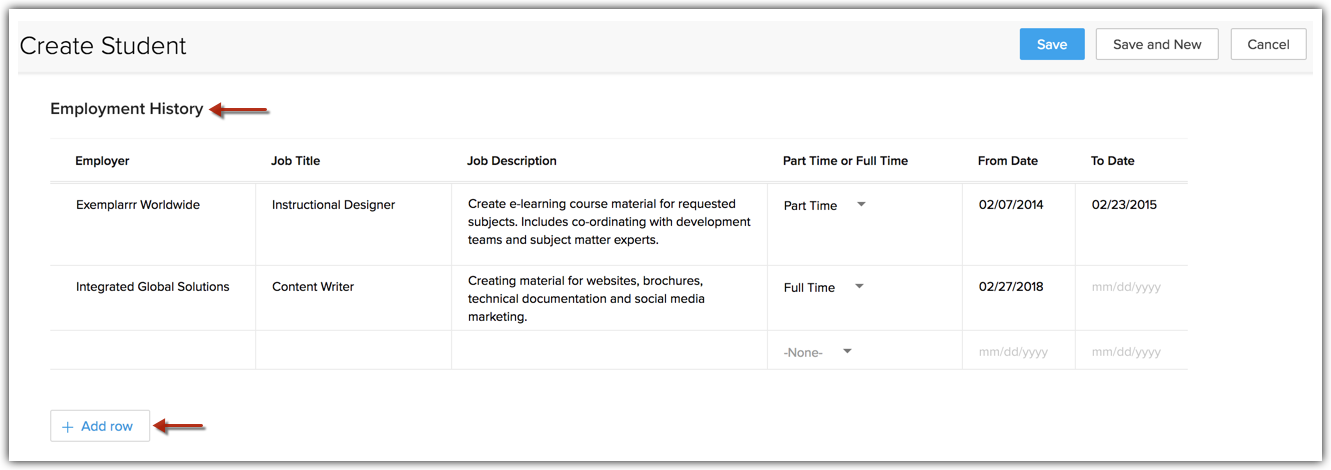Select the Instructional Designer job title field
The image size is (1331, 470).
click(333, 205)
